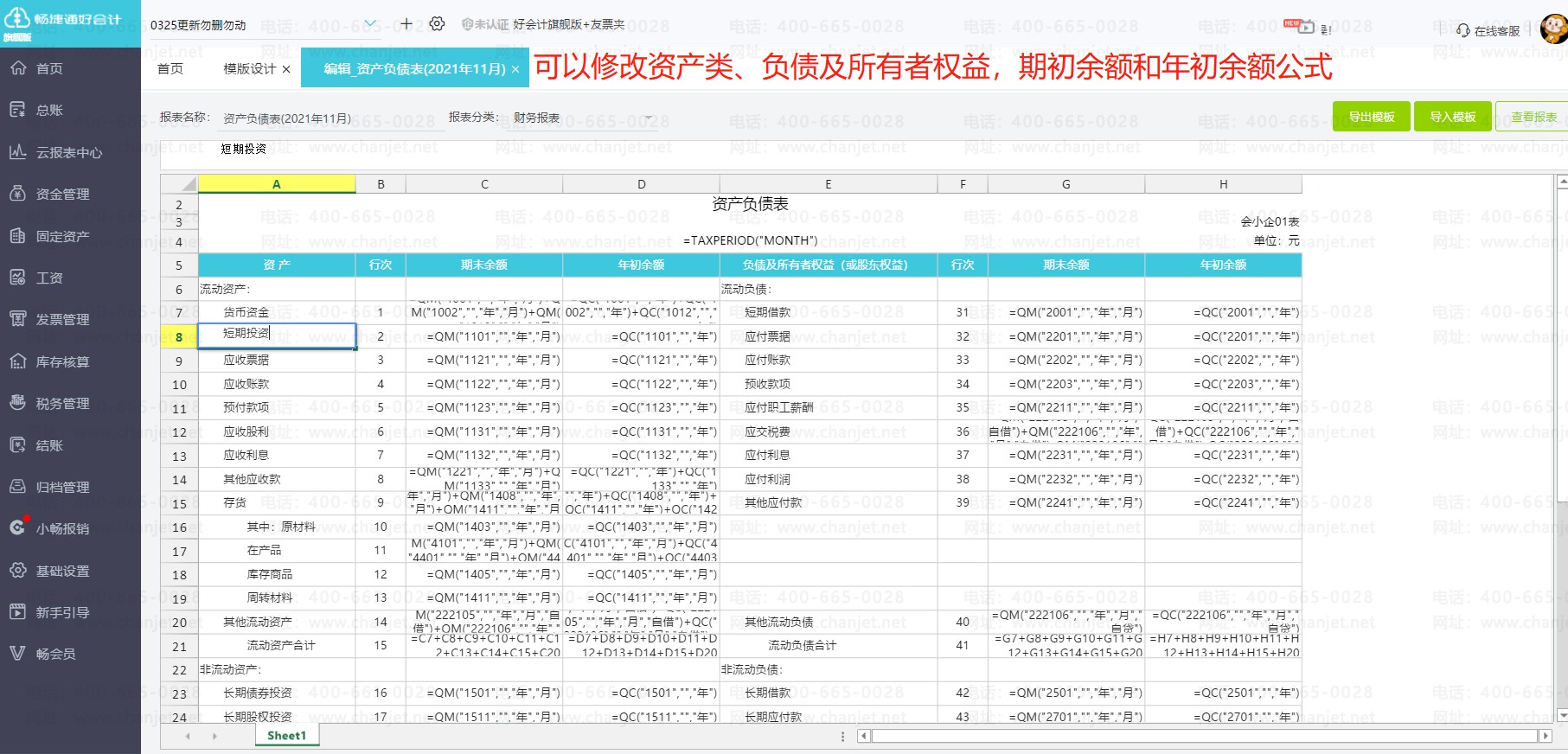The width and height of the screenshot is (1568, 754).
Task: Click the 导入模板 button
Action: pos(1452,117)
